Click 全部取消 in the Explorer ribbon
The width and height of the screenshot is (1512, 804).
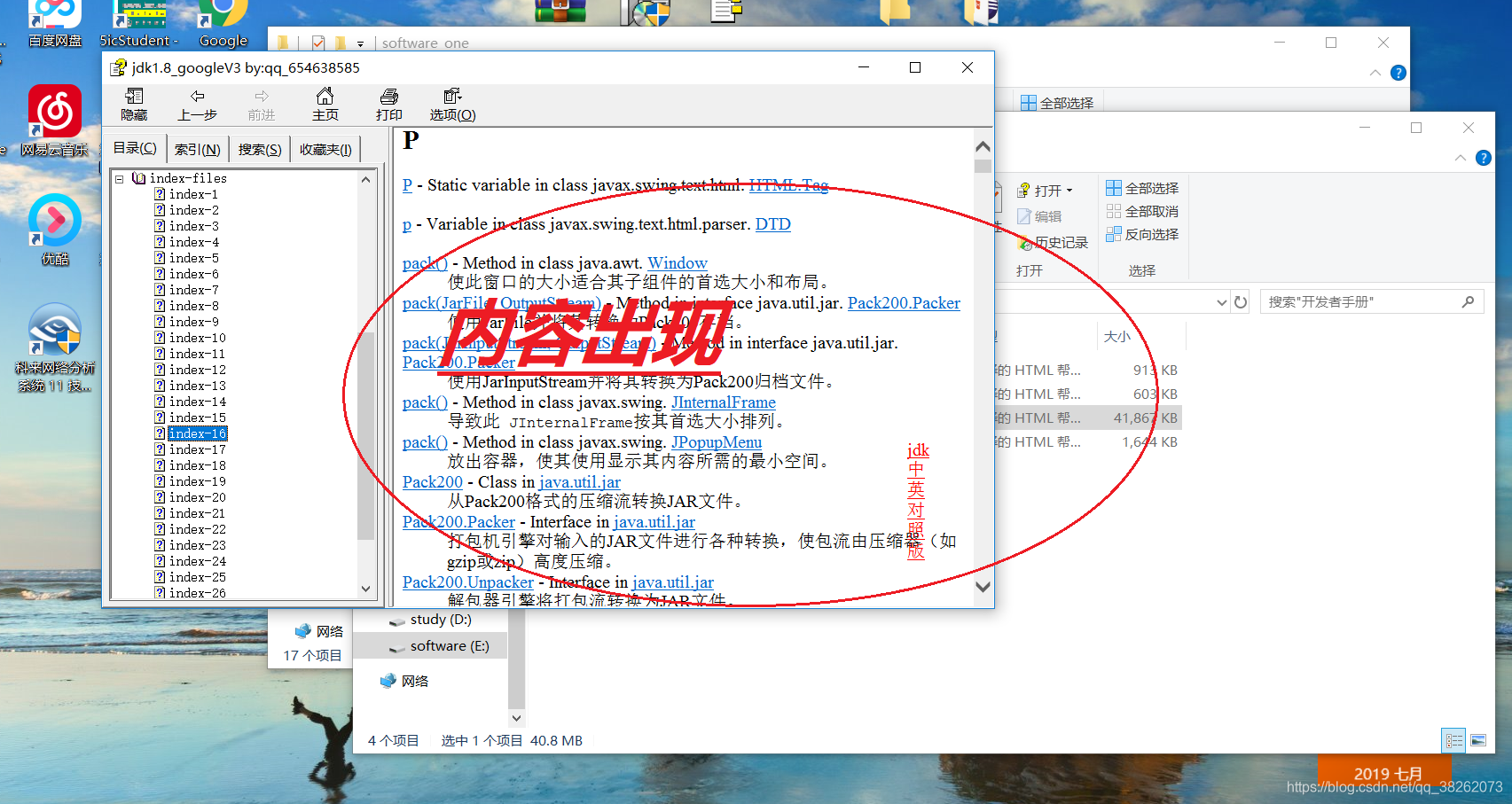click(1142, 211)
